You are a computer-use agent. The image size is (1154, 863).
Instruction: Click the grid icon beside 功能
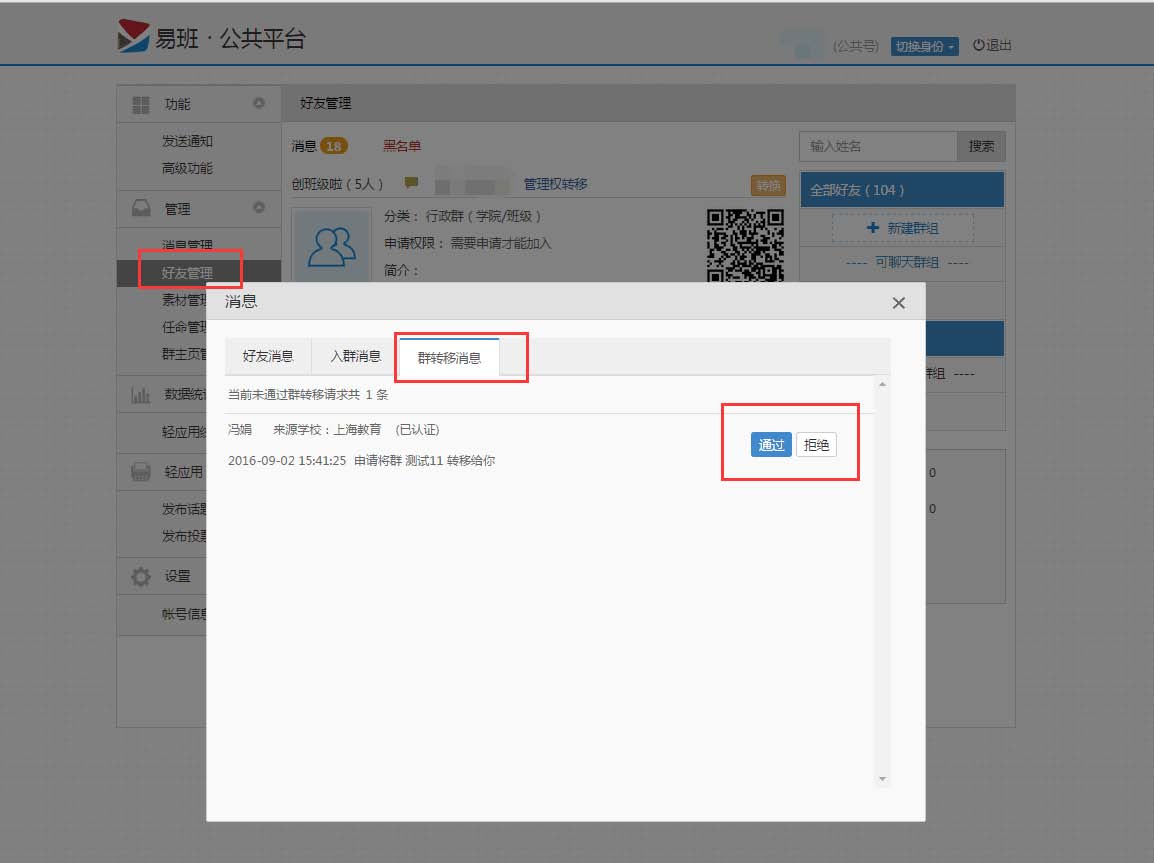tap(141, 104)
